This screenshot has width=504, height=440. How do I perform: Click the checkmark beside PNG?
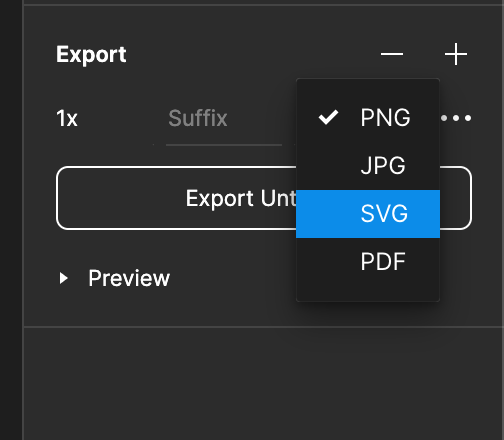click(328, 117)
